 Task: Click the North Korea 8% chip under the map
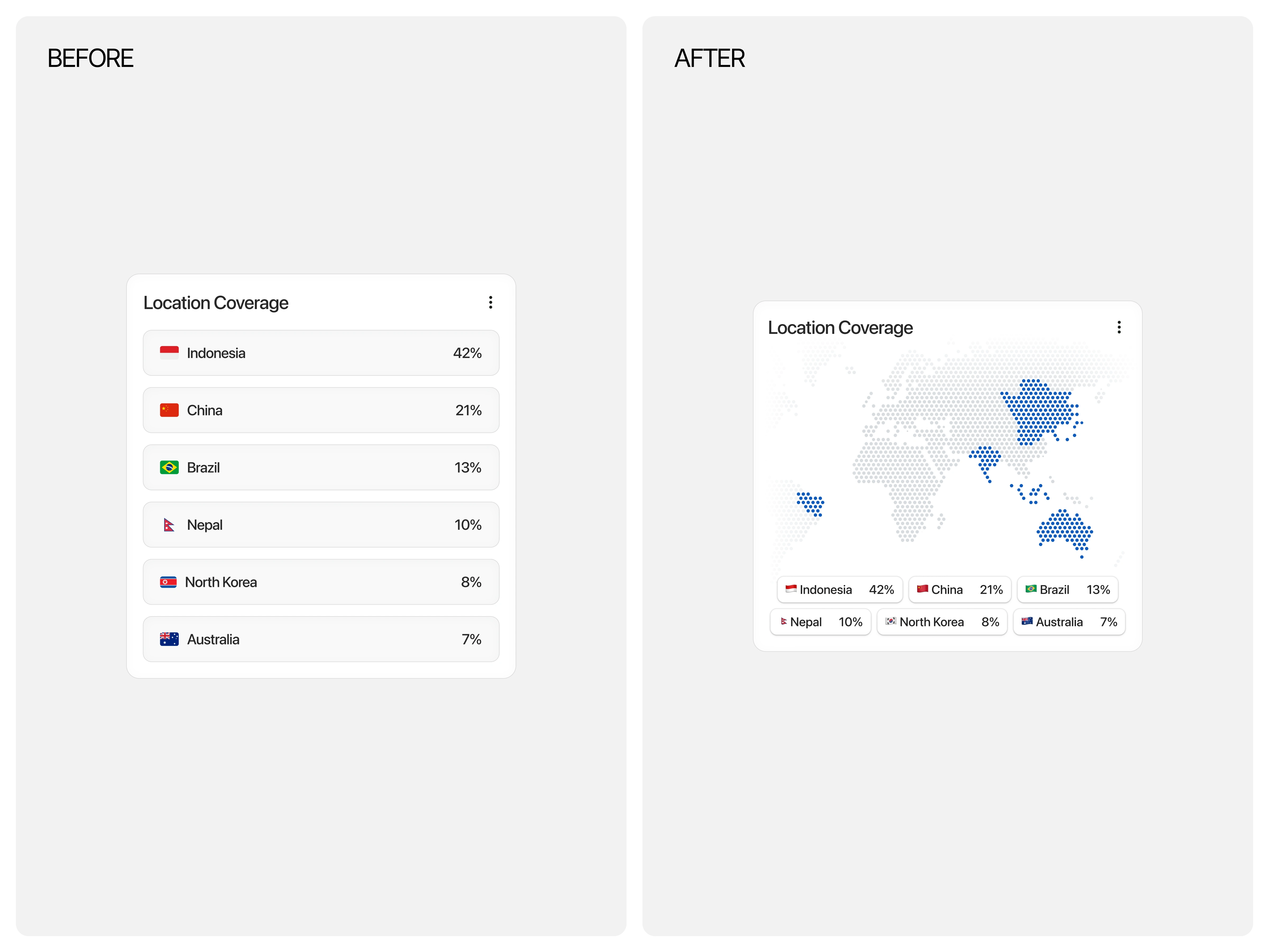point(942,622)
